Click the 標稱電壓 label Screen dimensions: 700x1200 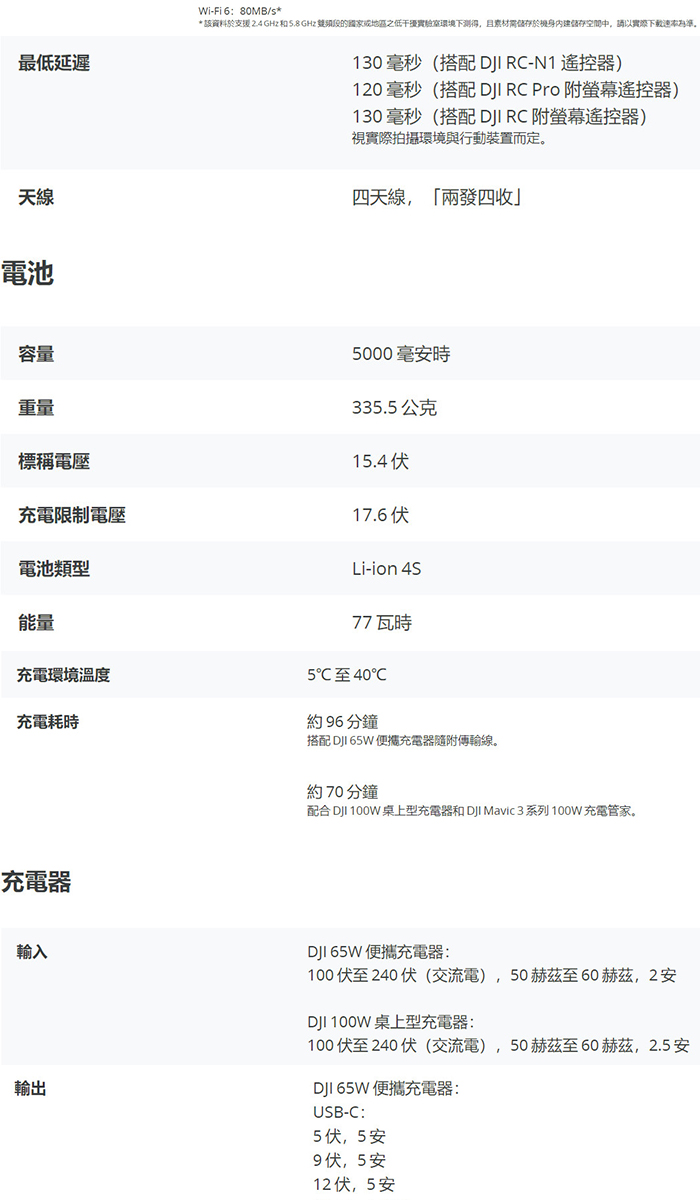(54, 462)
